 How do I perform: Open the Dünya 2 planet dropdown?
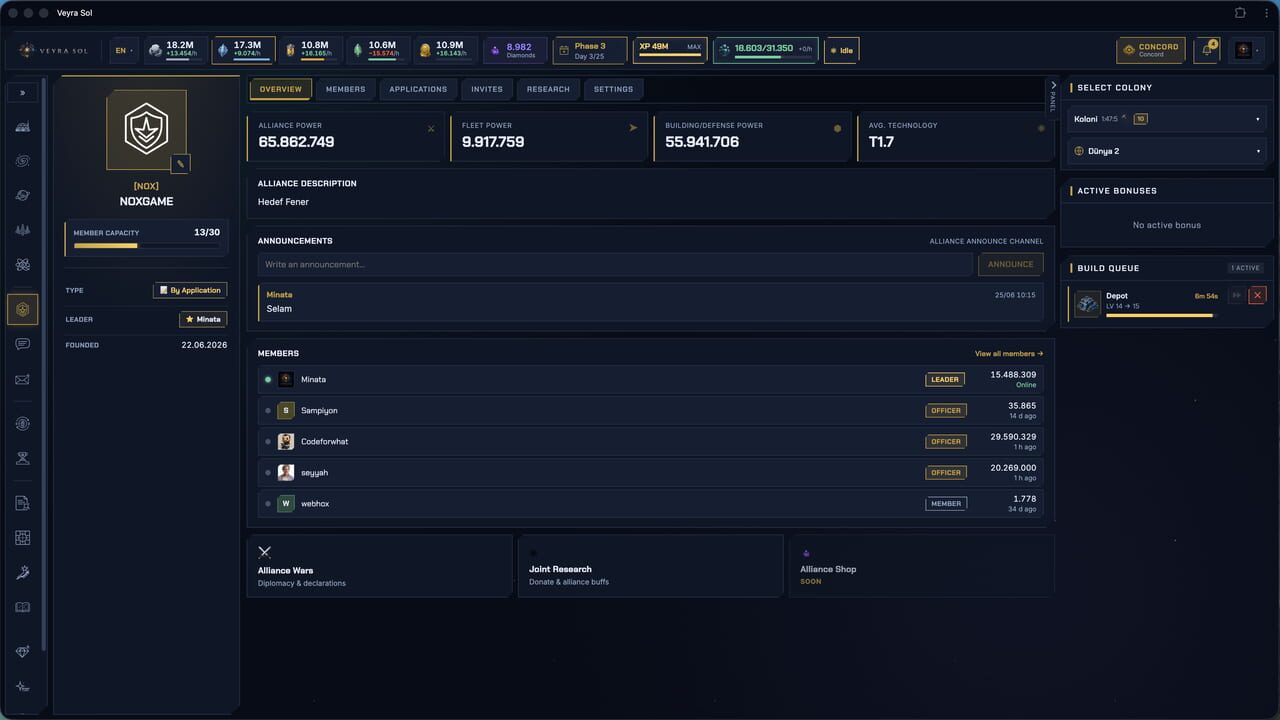1167,151
